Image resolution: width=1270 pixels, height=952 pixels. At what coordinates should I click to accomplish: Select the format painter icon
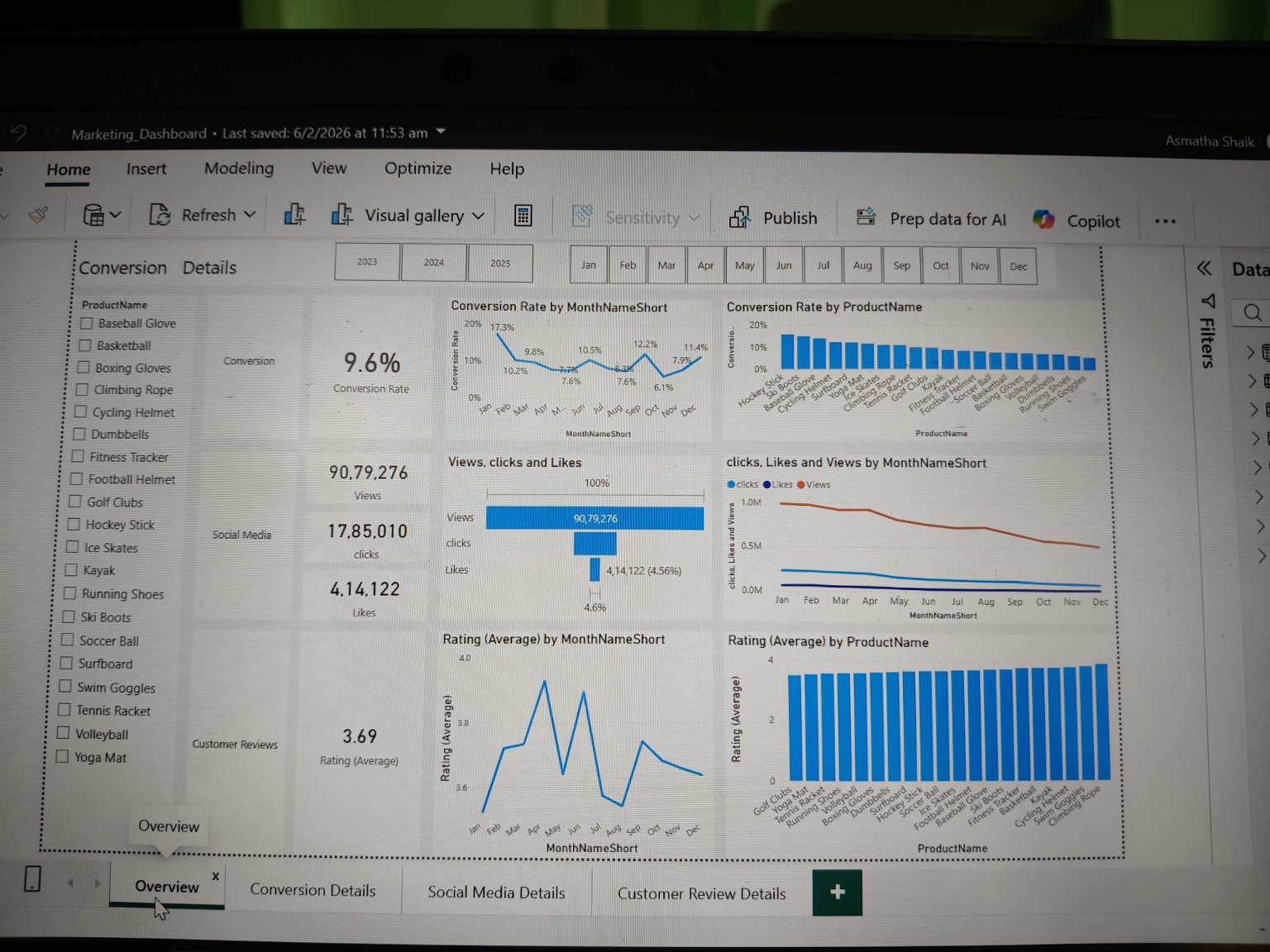point(38,216)
